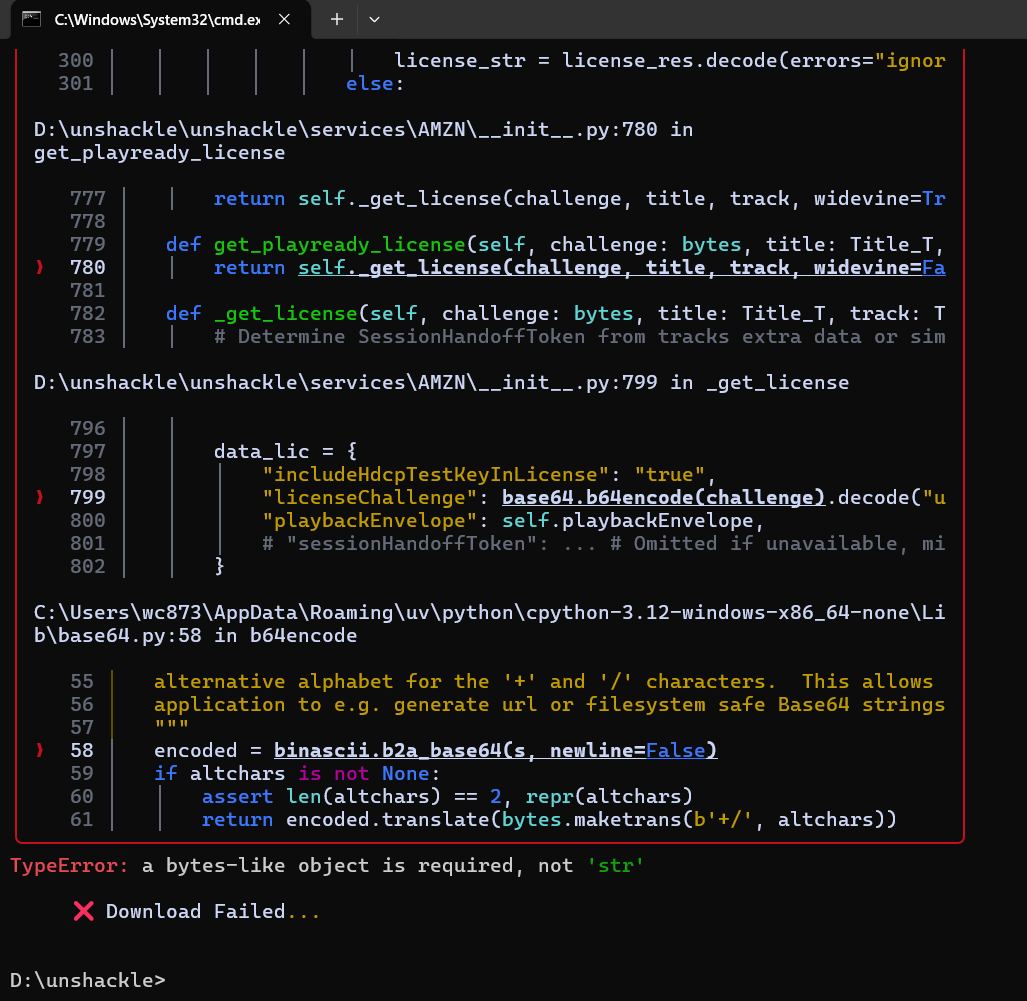
Task: Click 'def _get_license' on line 782
Action: (261, 313)
